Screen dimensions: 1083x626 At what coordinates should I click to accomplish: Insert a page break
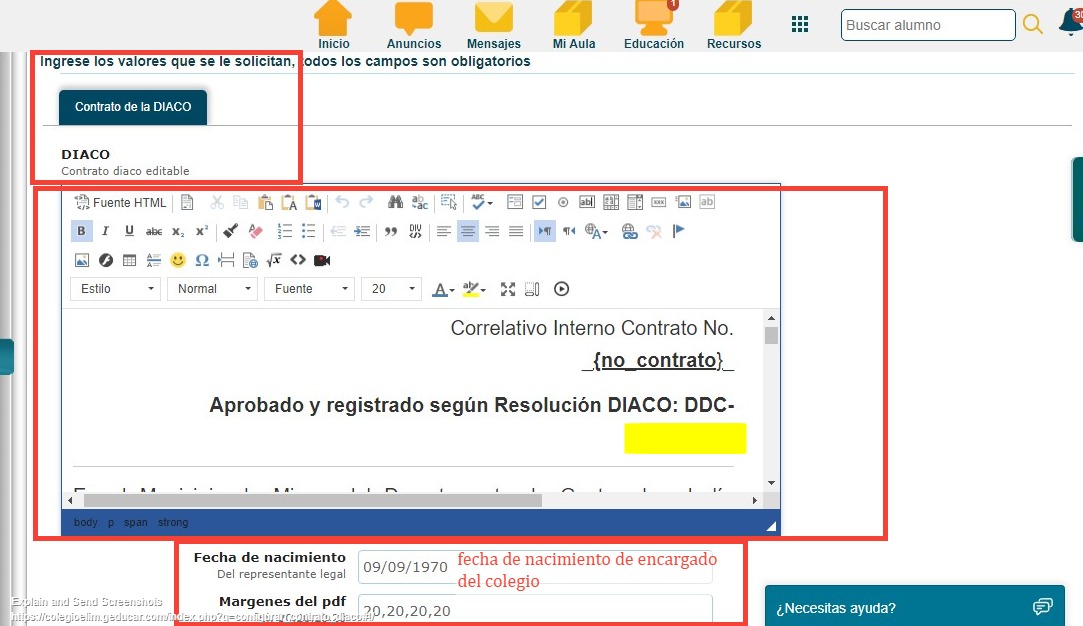point(226,260)
